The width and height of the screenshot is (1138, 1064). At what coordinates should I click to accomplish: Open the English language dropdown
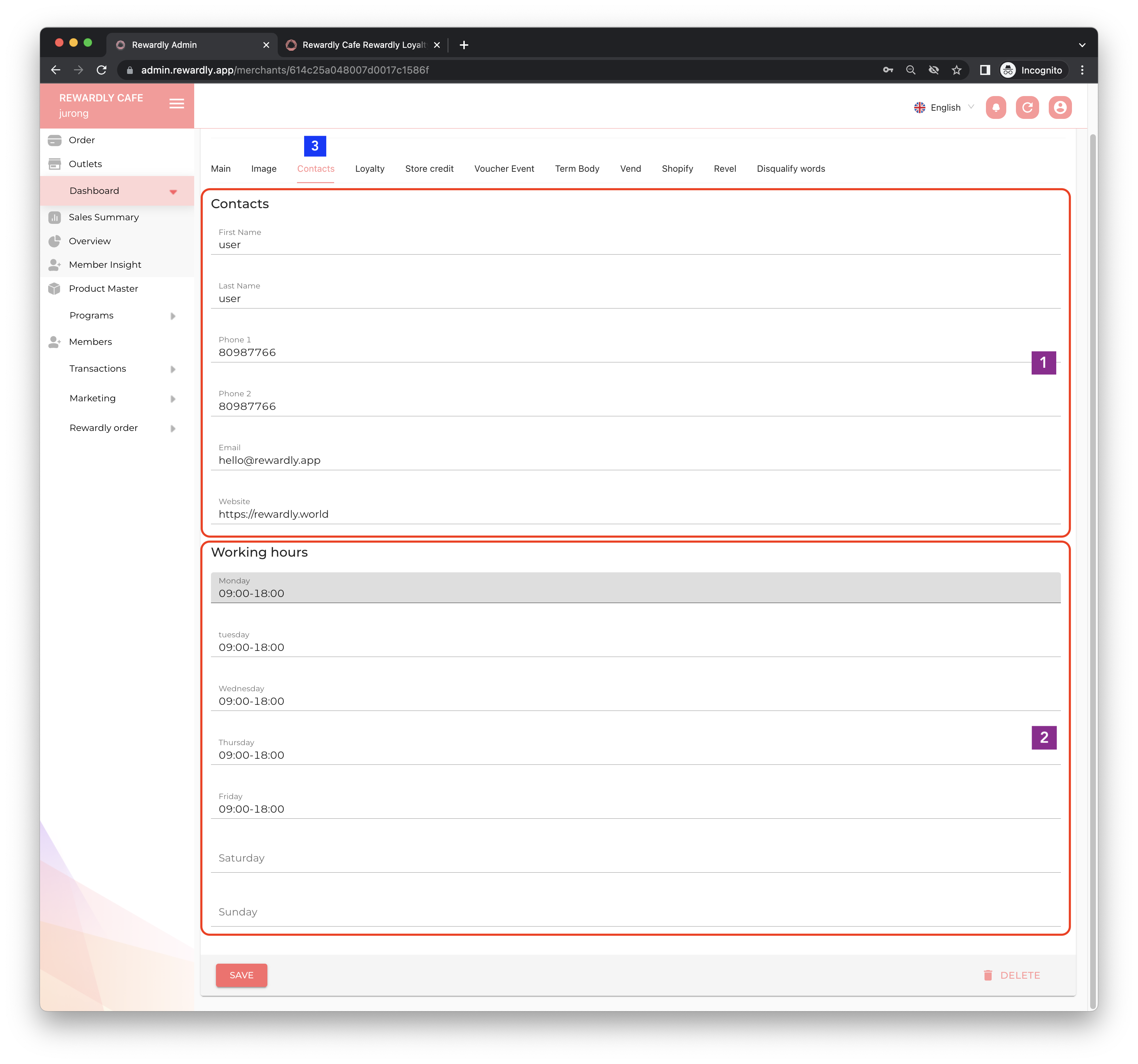(x=943, y=108)
